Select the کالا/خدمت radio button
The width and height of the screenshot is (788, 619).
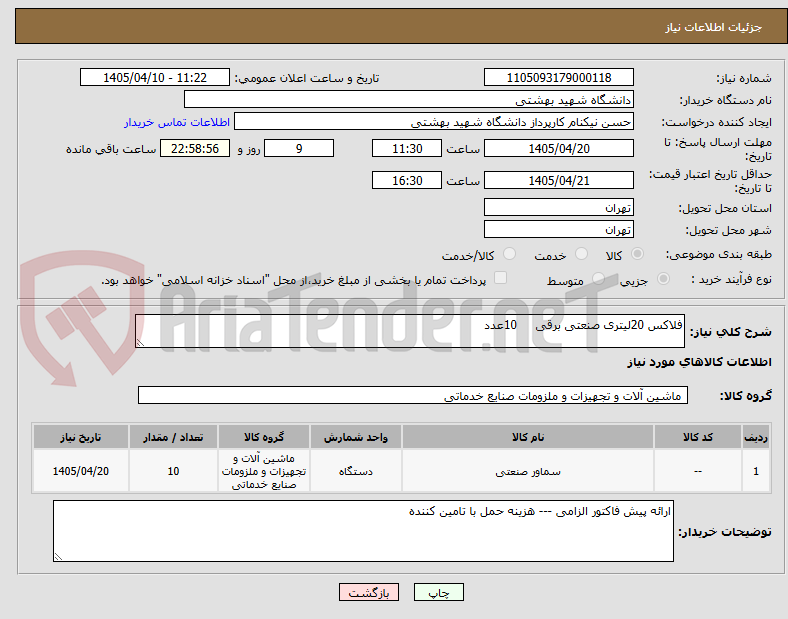509,254
